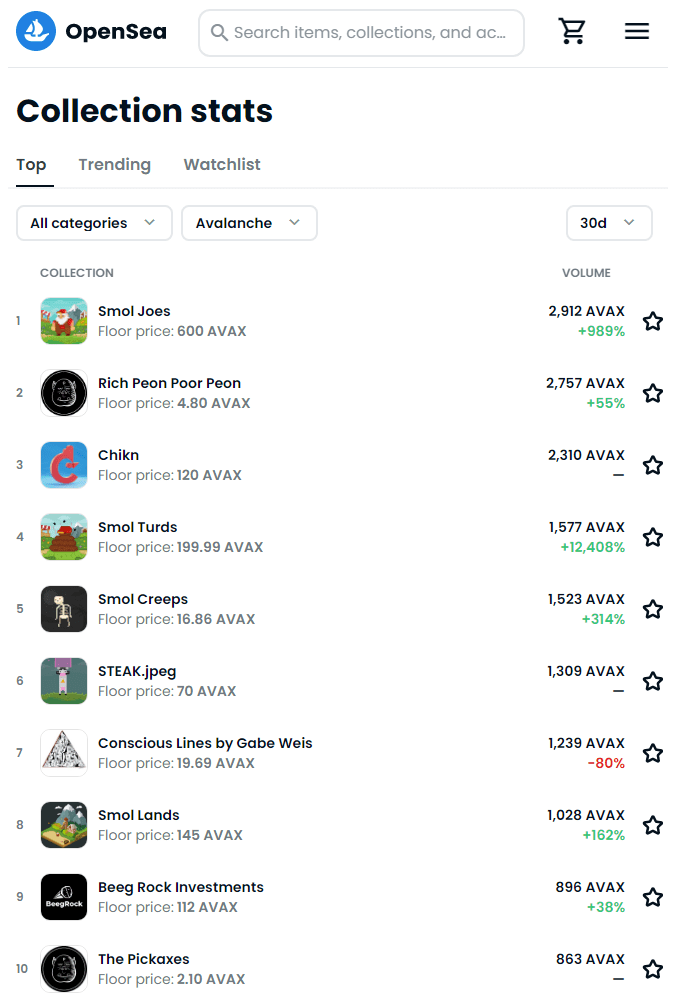680x1007 pixels.
Task: Click the Smol Joes collection avatar
Action: pos(64,321)
